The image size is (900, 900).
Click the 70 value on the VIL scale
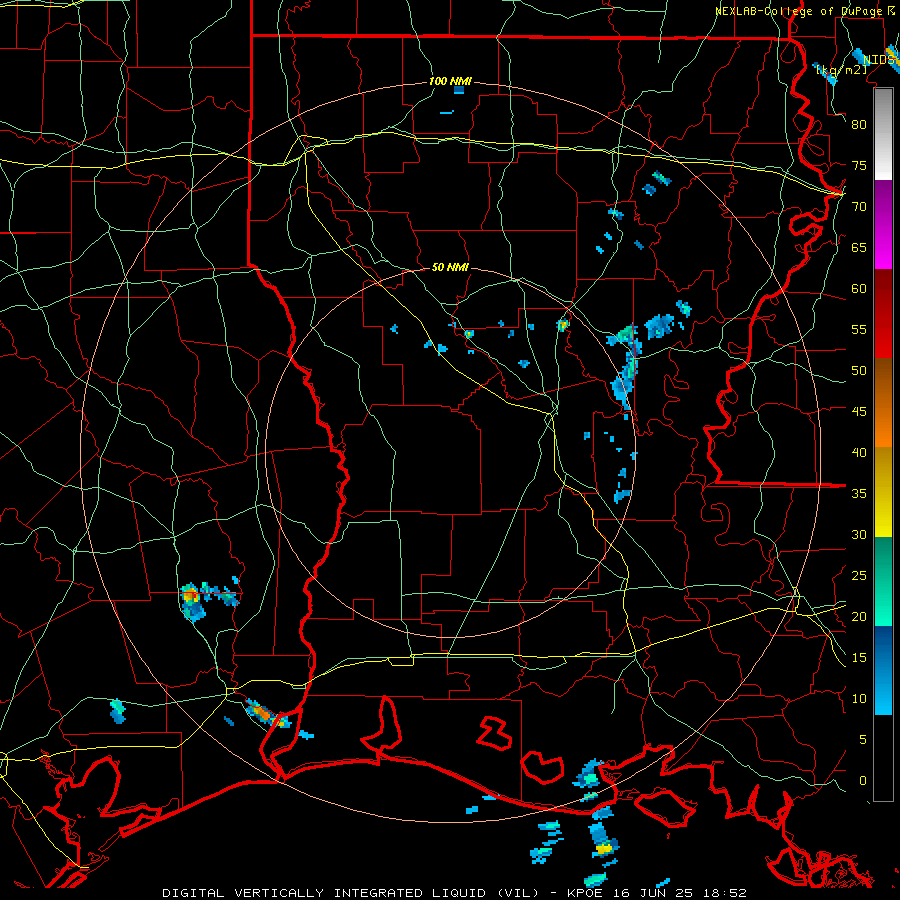click(859, 207)
